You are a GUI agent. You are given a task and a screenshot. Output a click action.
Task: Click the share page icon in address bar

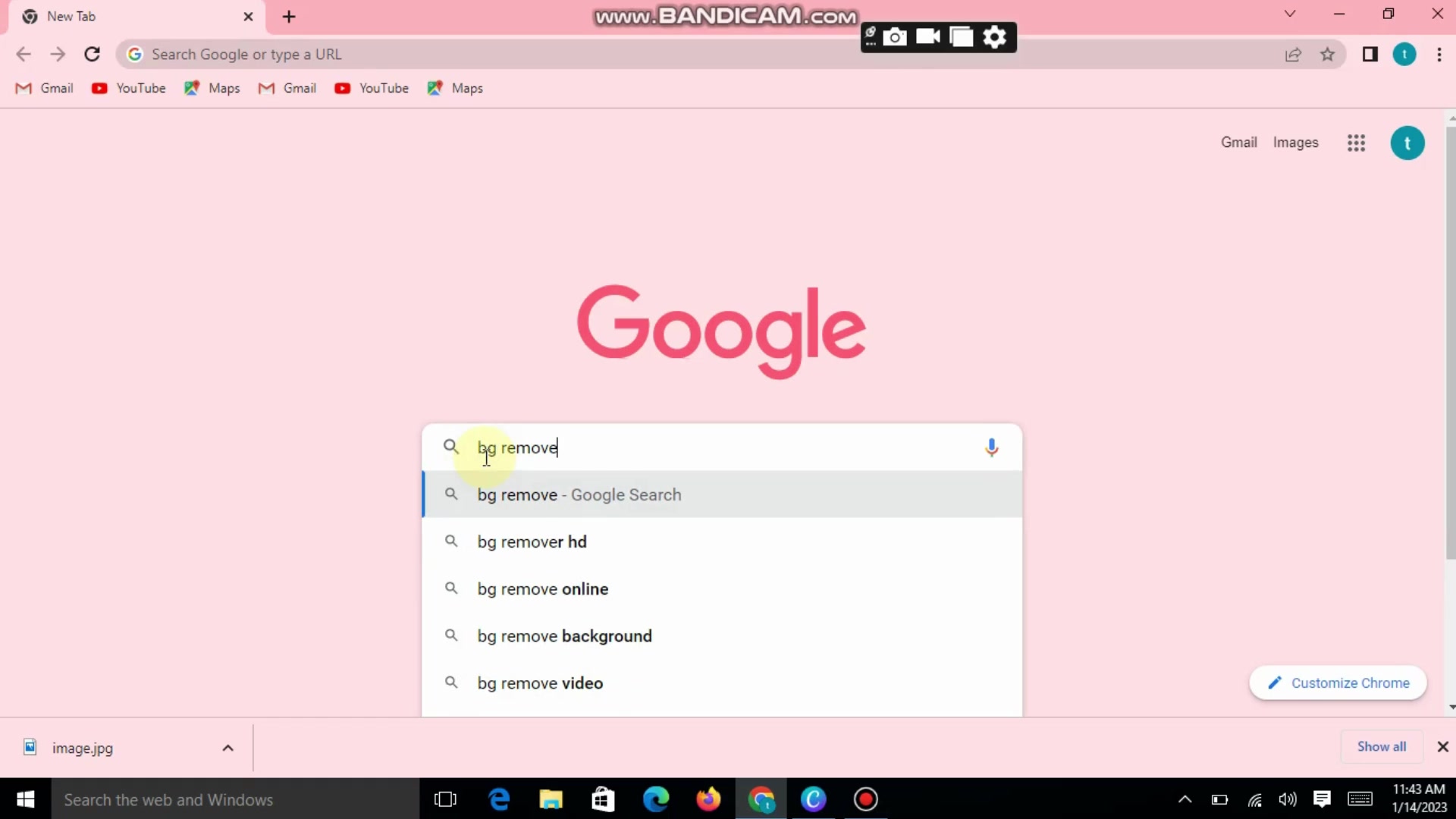pyautogui.click(x=1293, y=55)
